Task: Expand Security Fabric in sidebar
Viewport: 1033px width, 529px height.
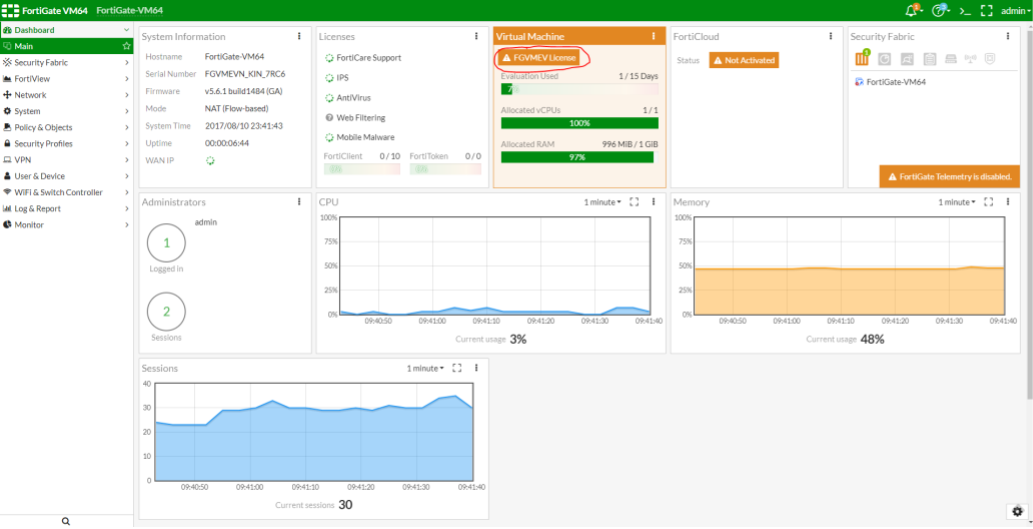Action: tap(67, 63)
